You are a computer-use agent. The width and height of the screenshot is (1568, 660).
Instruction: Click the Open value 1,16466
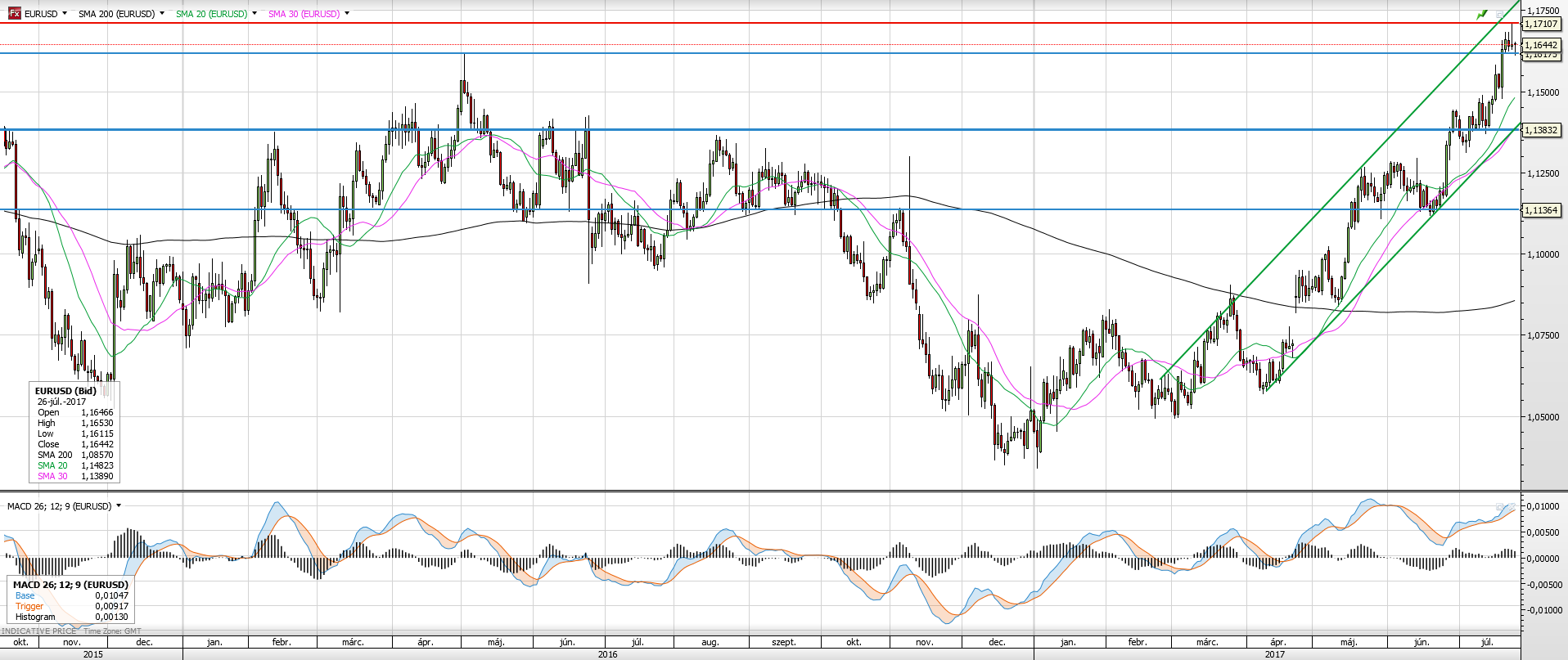pos(97,412)
